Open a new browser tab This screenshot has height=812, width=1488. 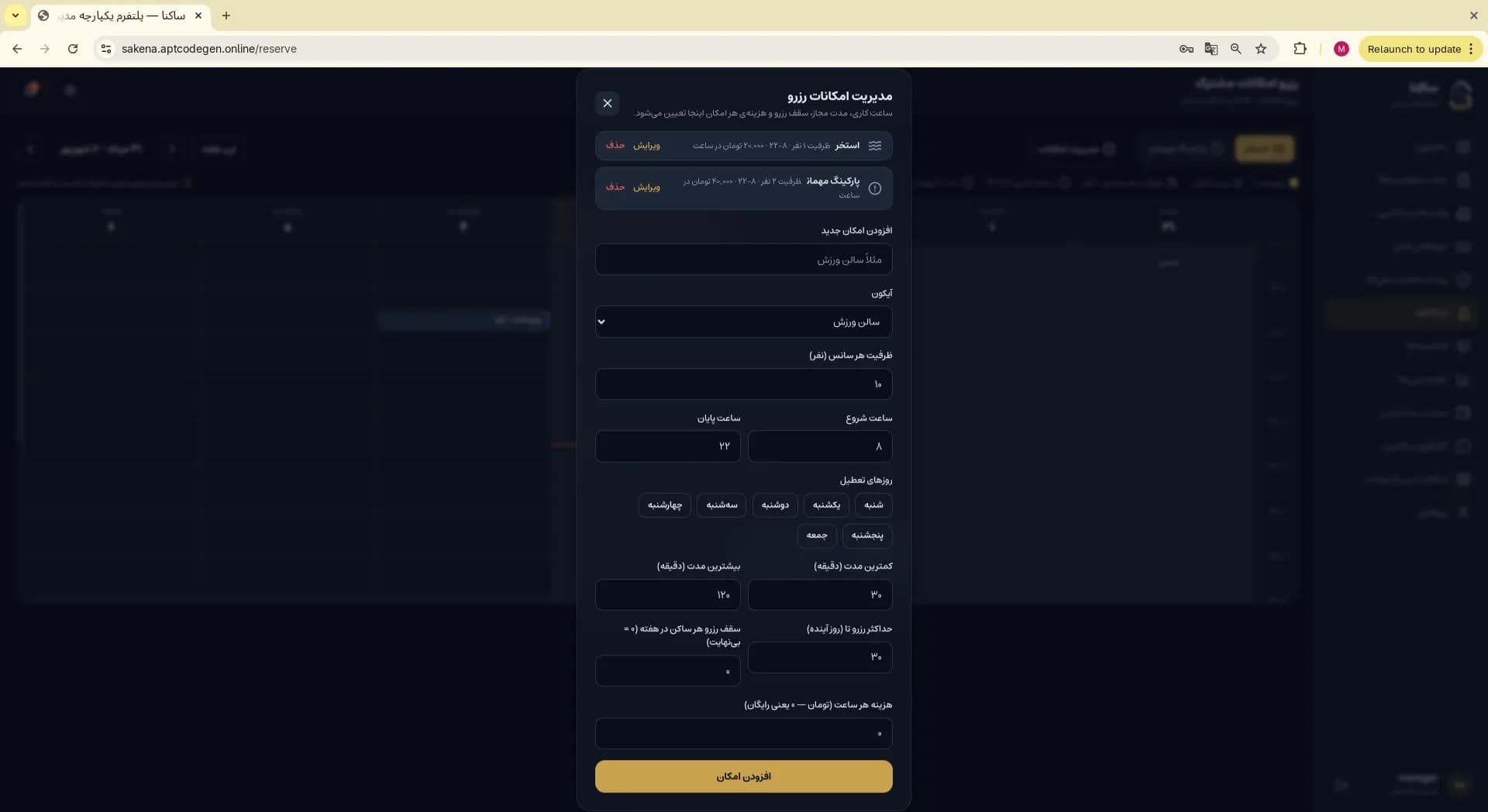pyautogui.click(x=226, y=15)
